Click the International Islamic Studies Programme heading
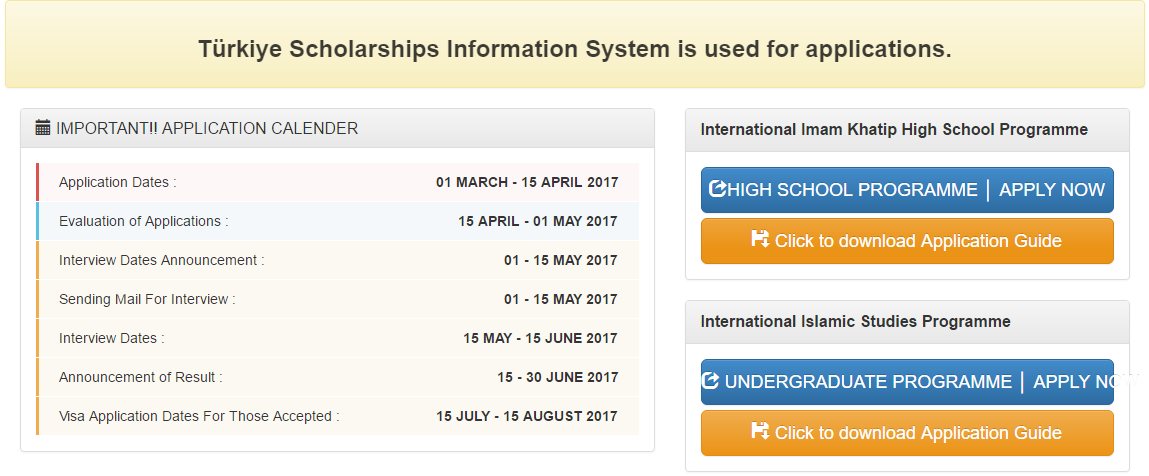Viewport: 1149px width, 476px height. pos(855,322)
